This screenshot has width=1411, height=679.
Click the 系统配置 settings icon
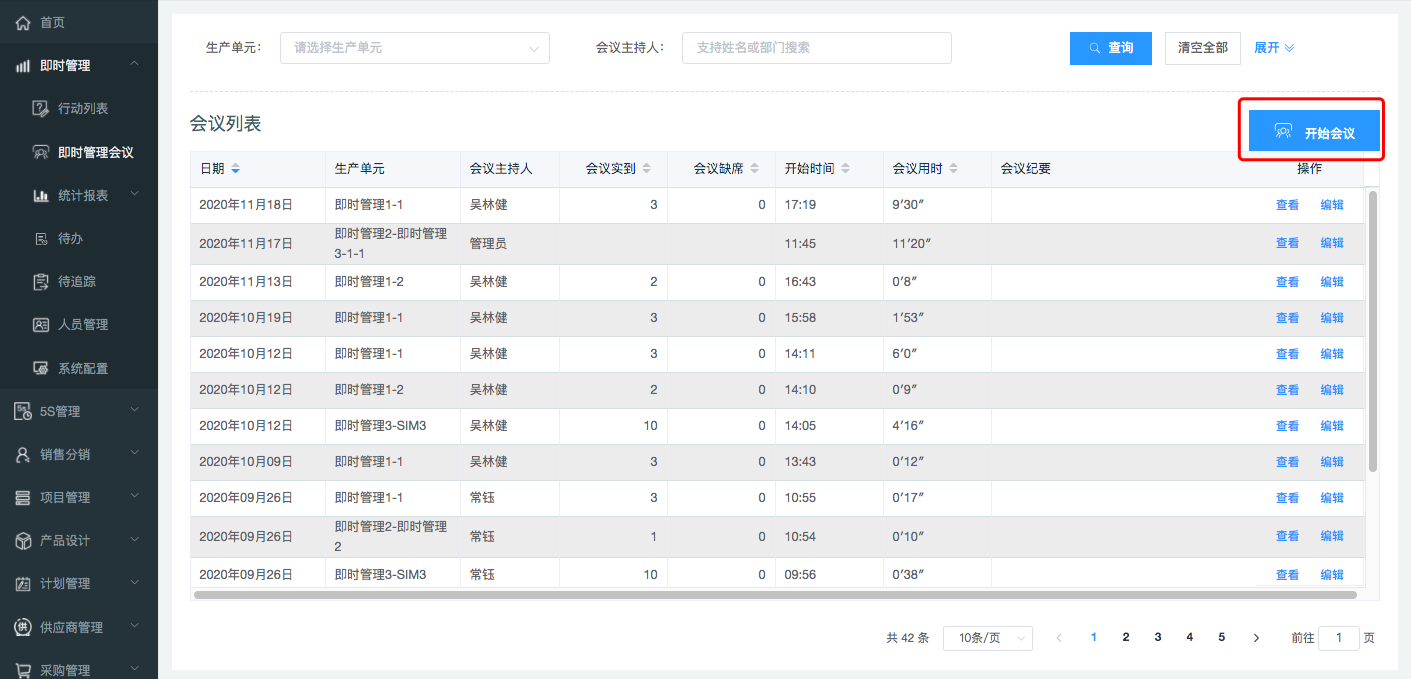(41, 368)
